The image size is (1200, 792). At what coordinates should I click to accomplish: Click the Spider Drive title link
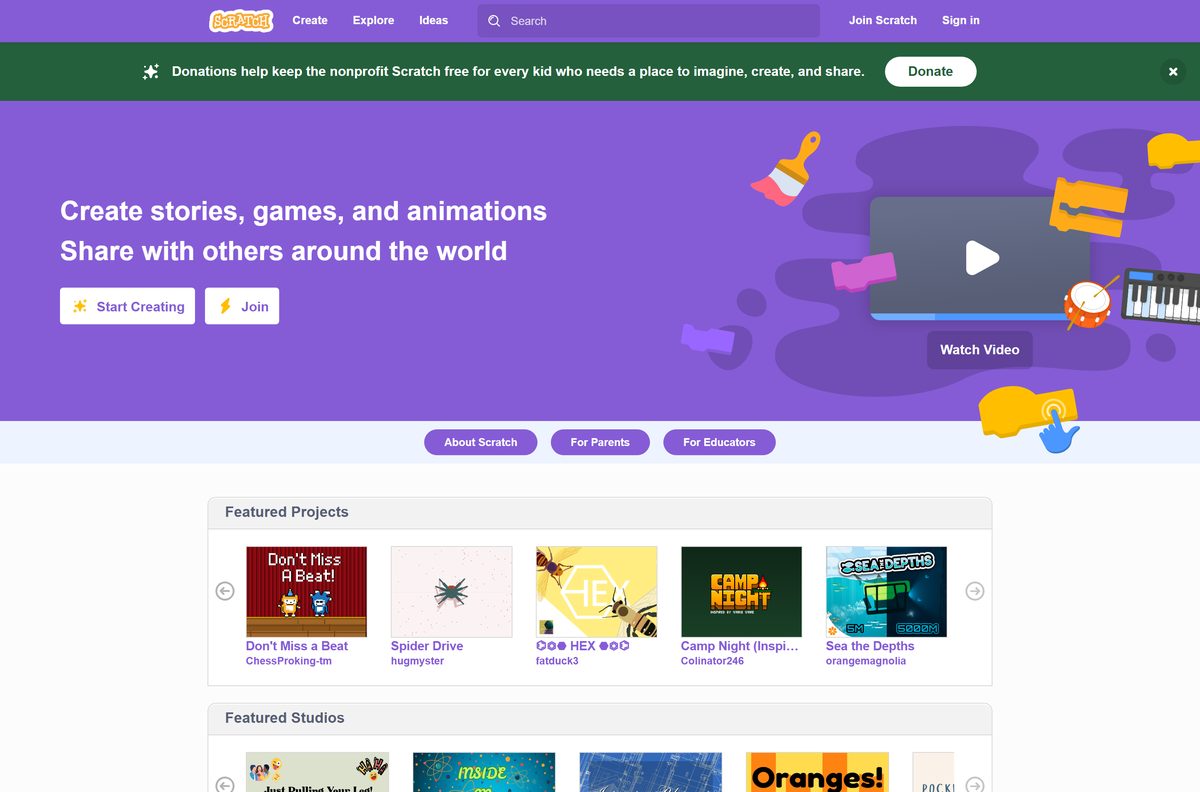pyautogui.click(x=427, y=646)
